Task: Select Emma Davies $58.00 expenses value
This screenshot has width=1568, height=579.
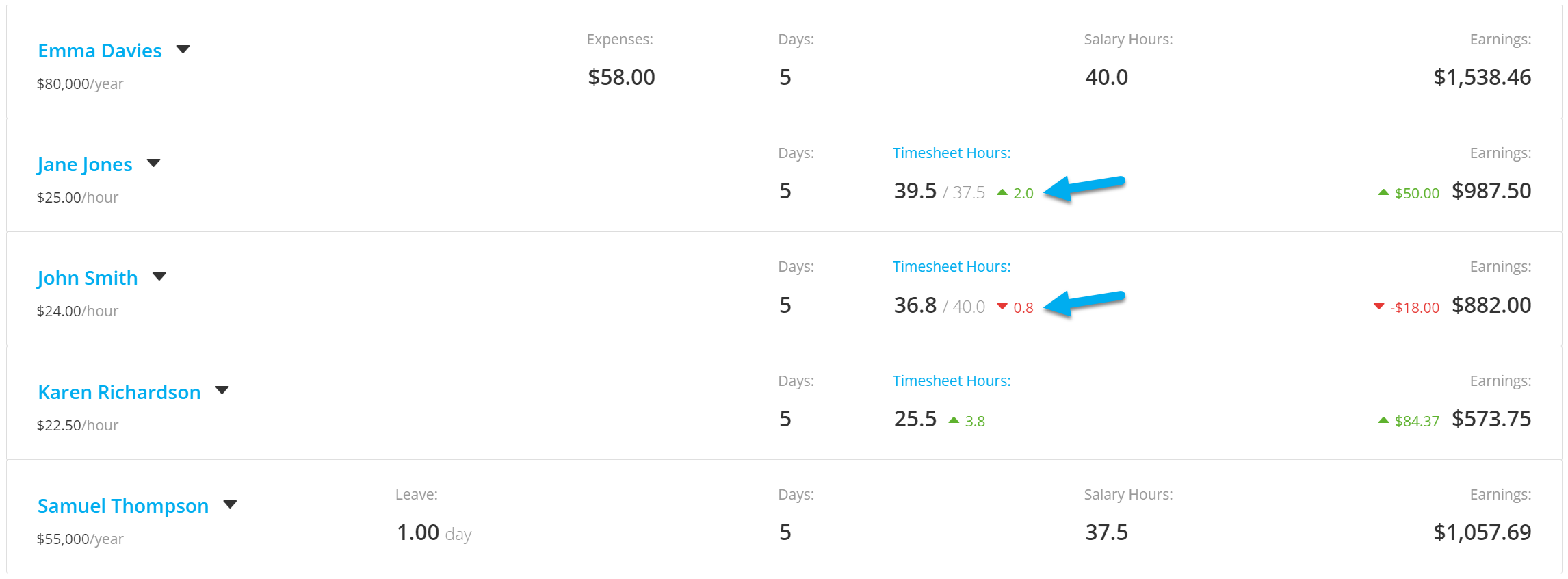Action: pyautogui.click(x=621, y=77)
